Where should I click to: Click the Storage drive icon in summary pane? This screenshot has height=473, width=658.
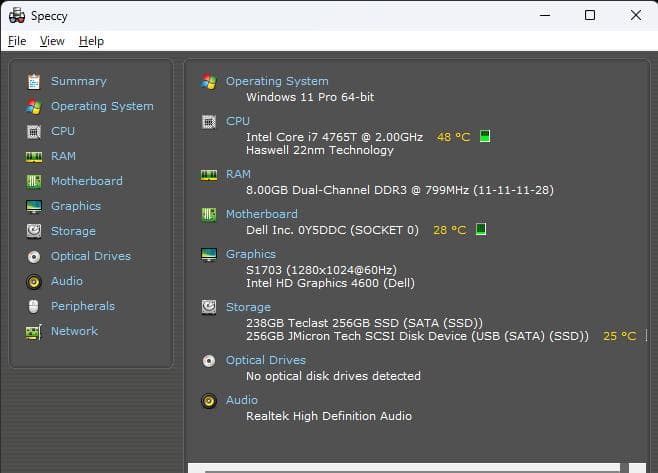point(209,307)
